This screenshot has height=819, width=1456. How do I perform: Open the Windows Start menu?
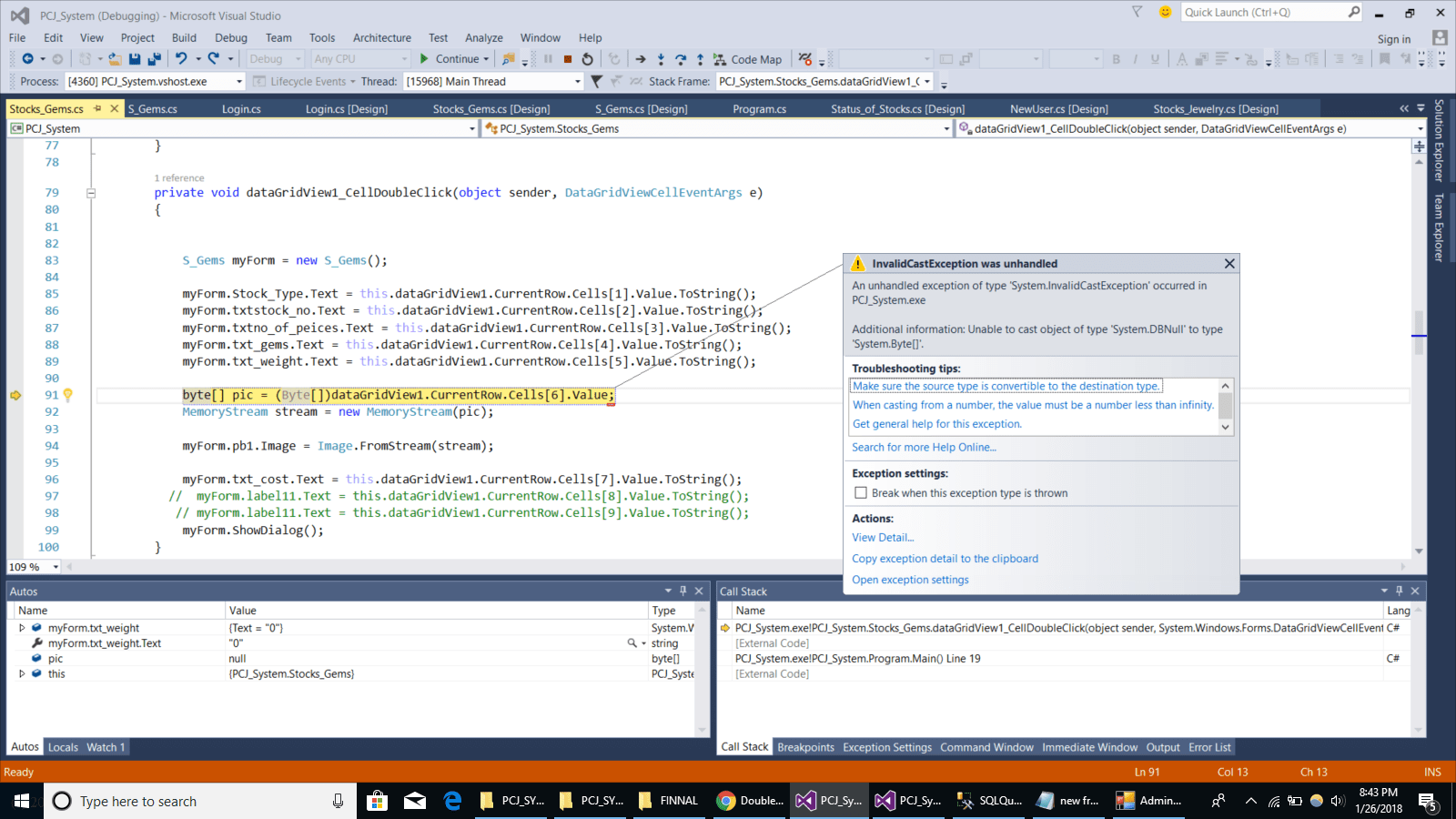pyautogui.click(x=22, y=801)
